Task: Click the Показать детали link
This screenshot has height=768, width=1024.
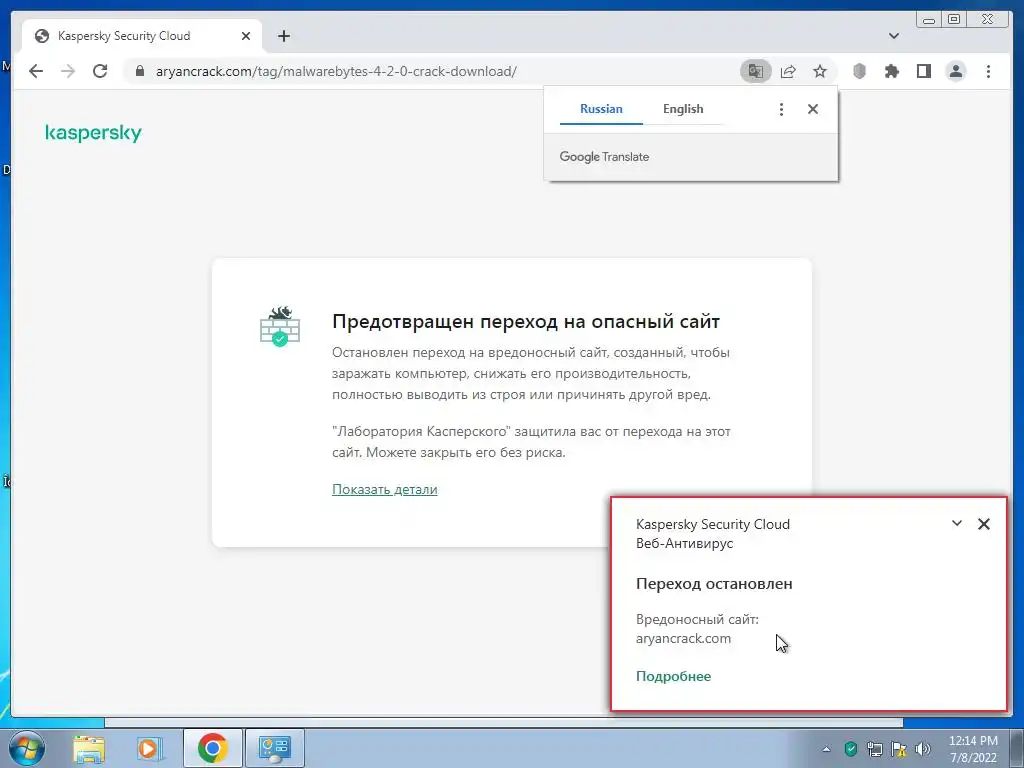Action: click(x=385, y=489)
